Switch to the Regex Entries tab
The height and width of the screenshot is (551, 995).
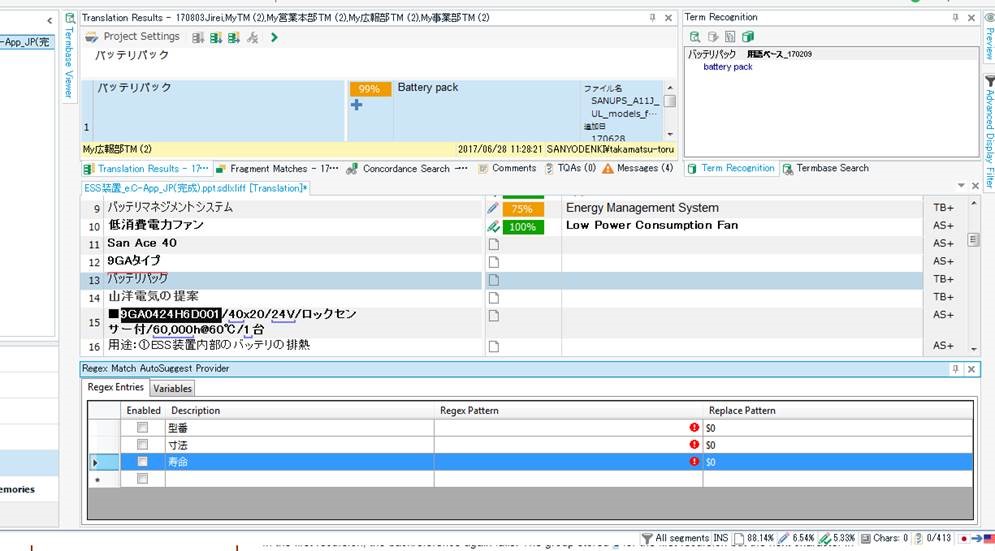coord(115,387)
